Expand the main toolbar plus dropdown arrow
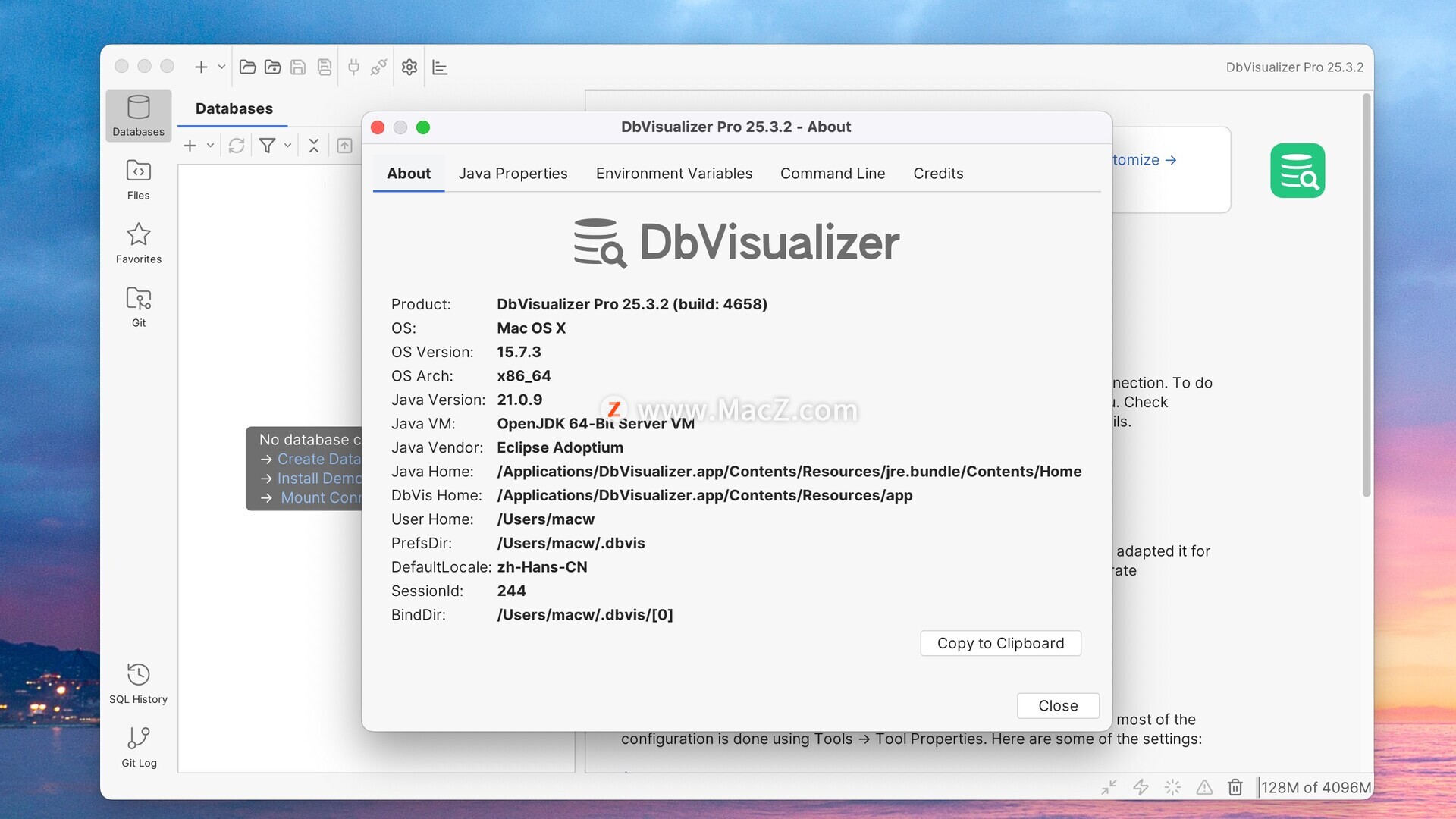This screenshot has height=819, width=1456. click(221, 67)
